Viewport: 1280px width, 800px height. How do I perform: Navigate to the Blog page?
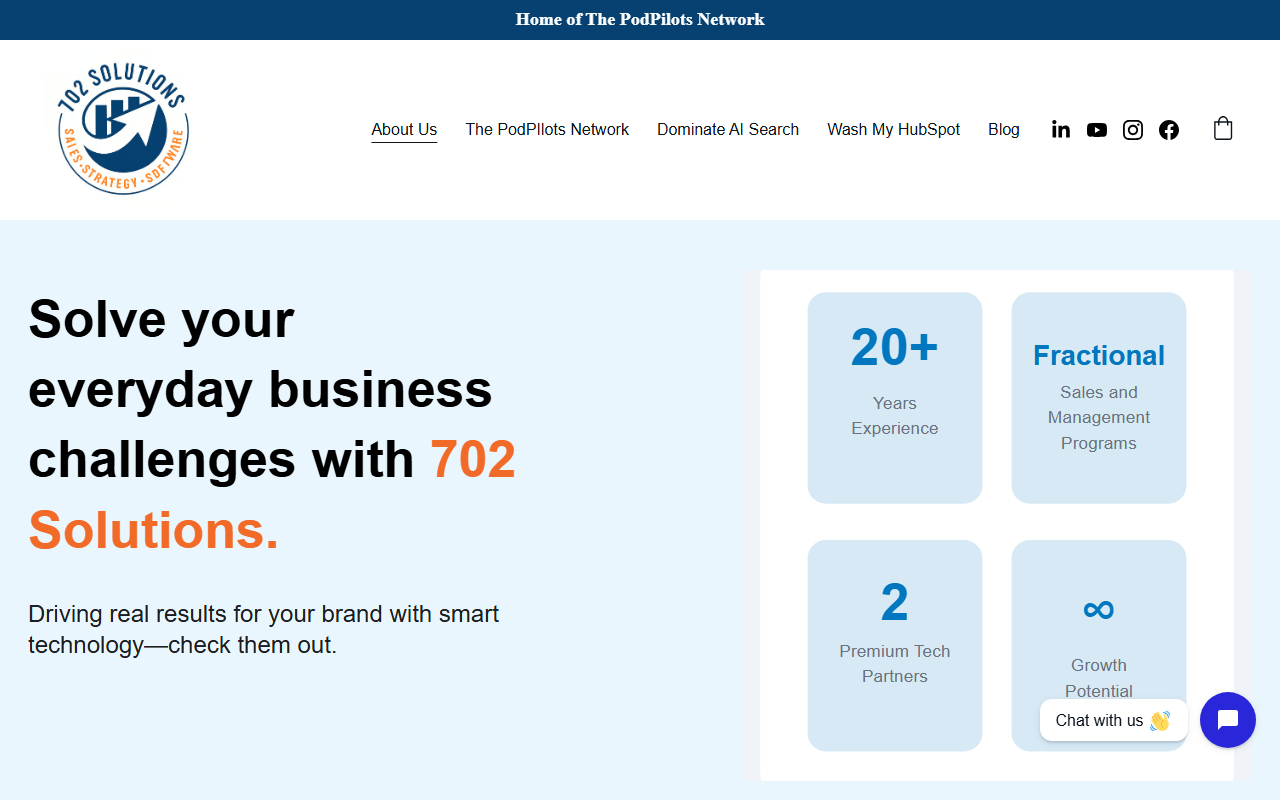coord(1004,129)
